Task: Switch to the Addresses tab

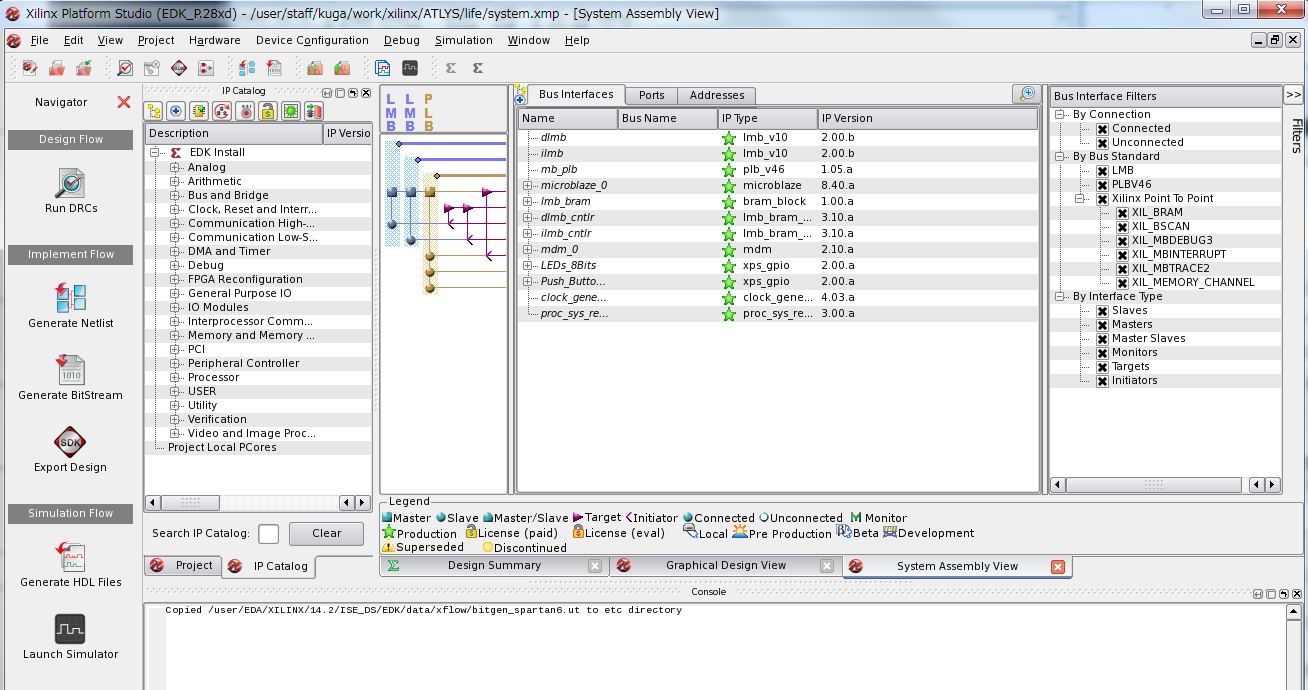Action: [717, 96]
